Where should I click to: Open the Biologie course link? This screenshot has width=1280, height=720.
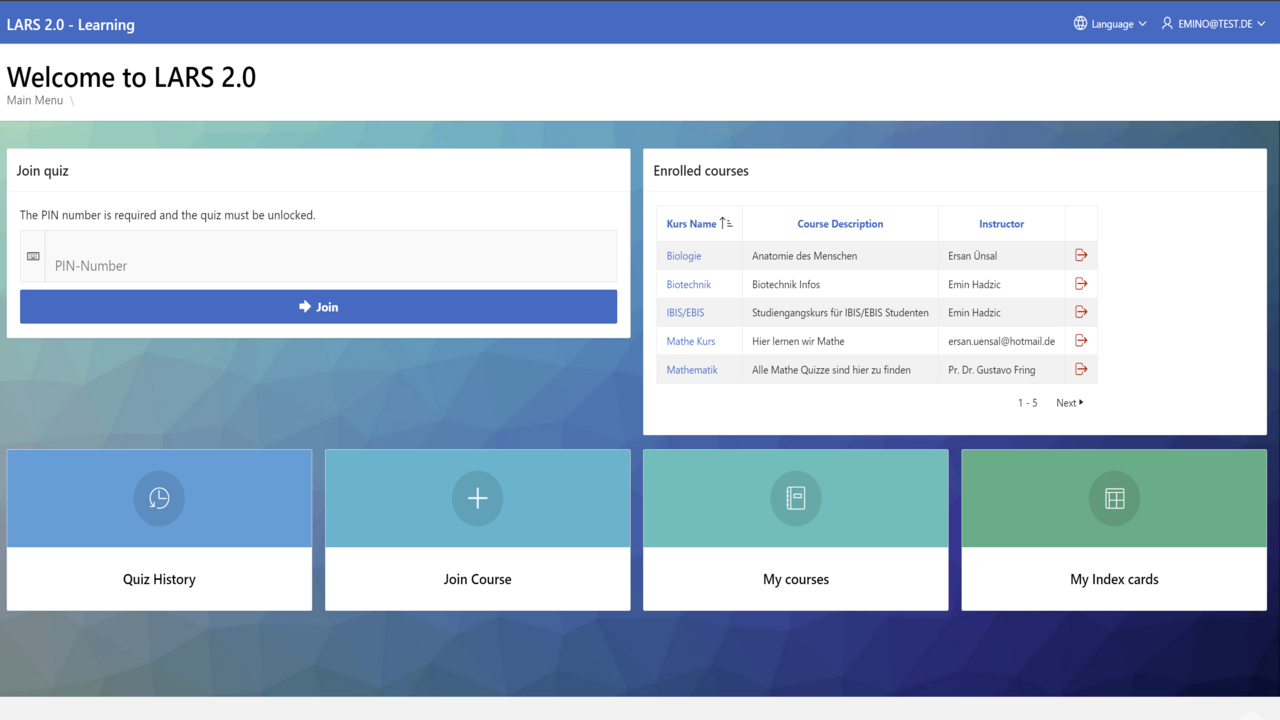click(x=684, y=256)
